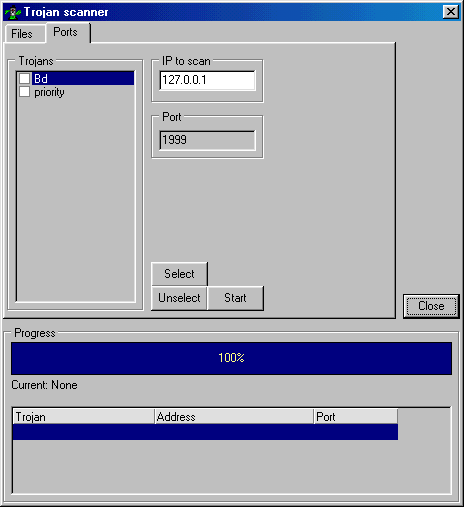Screen dimensions: 464x507
Task: Sort results by Trojan column header
Action: (x=84, y=417)
